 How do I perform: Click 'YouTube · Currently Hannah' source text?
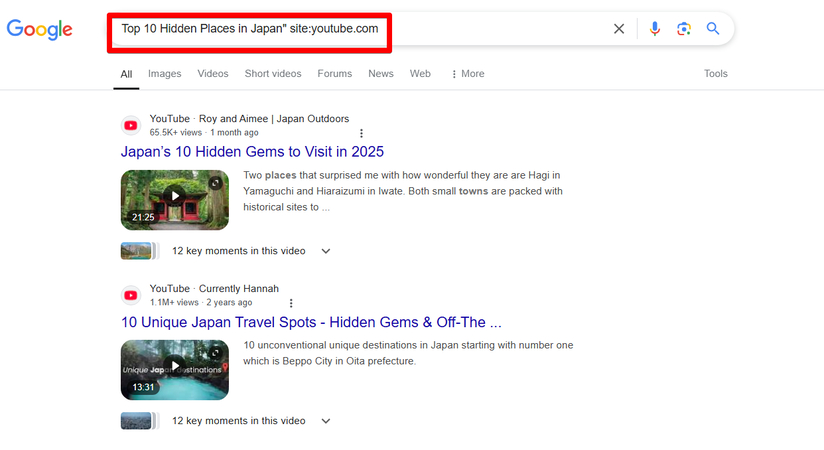[214, 289]
